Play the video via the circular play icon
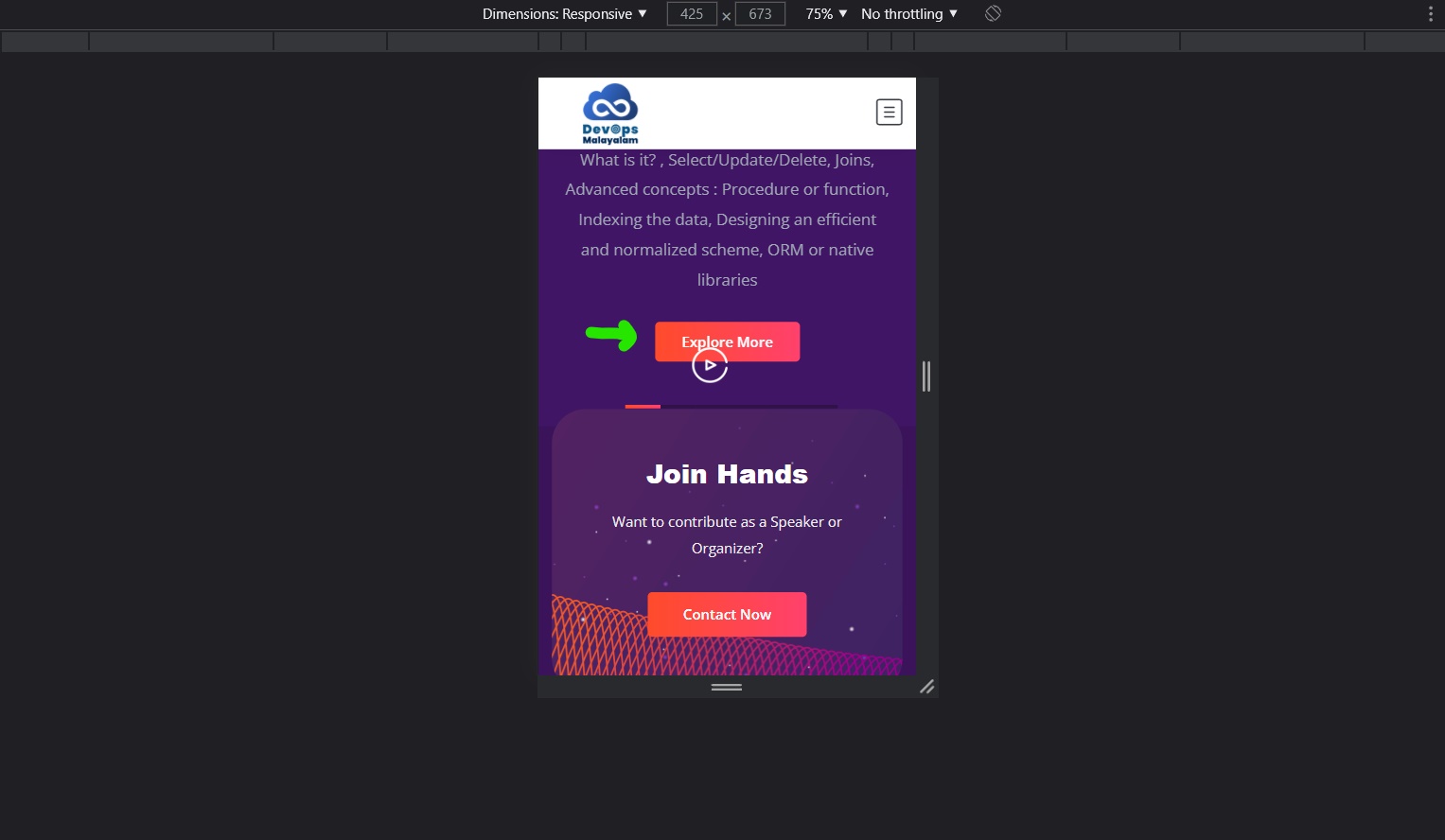The width and height of the screenshot is (1445, 840). (x=709, y=364)
